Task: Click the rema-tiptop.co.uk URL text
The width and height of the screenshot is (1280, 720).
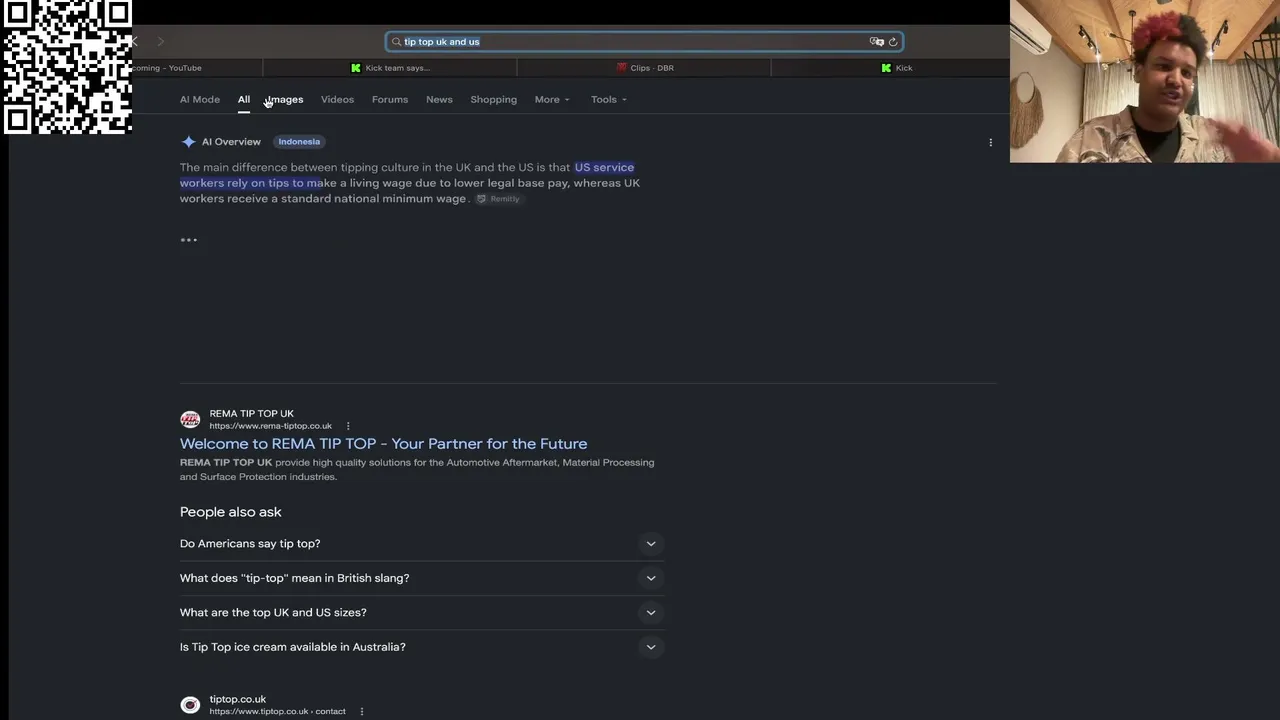Action: click(270, 426)
